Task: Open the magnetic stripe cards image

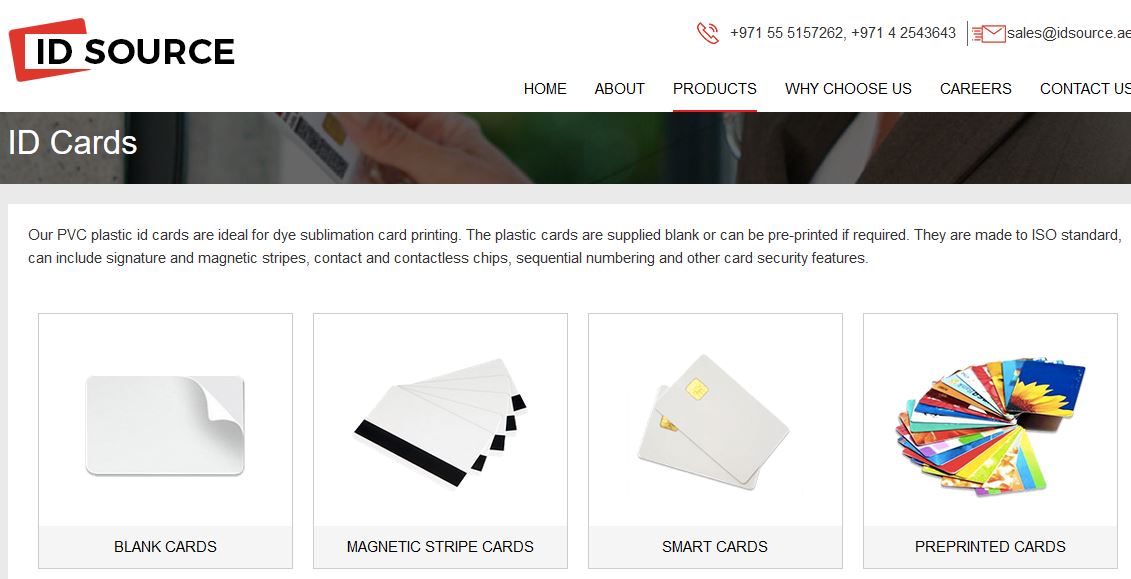Action: [440, 422]
